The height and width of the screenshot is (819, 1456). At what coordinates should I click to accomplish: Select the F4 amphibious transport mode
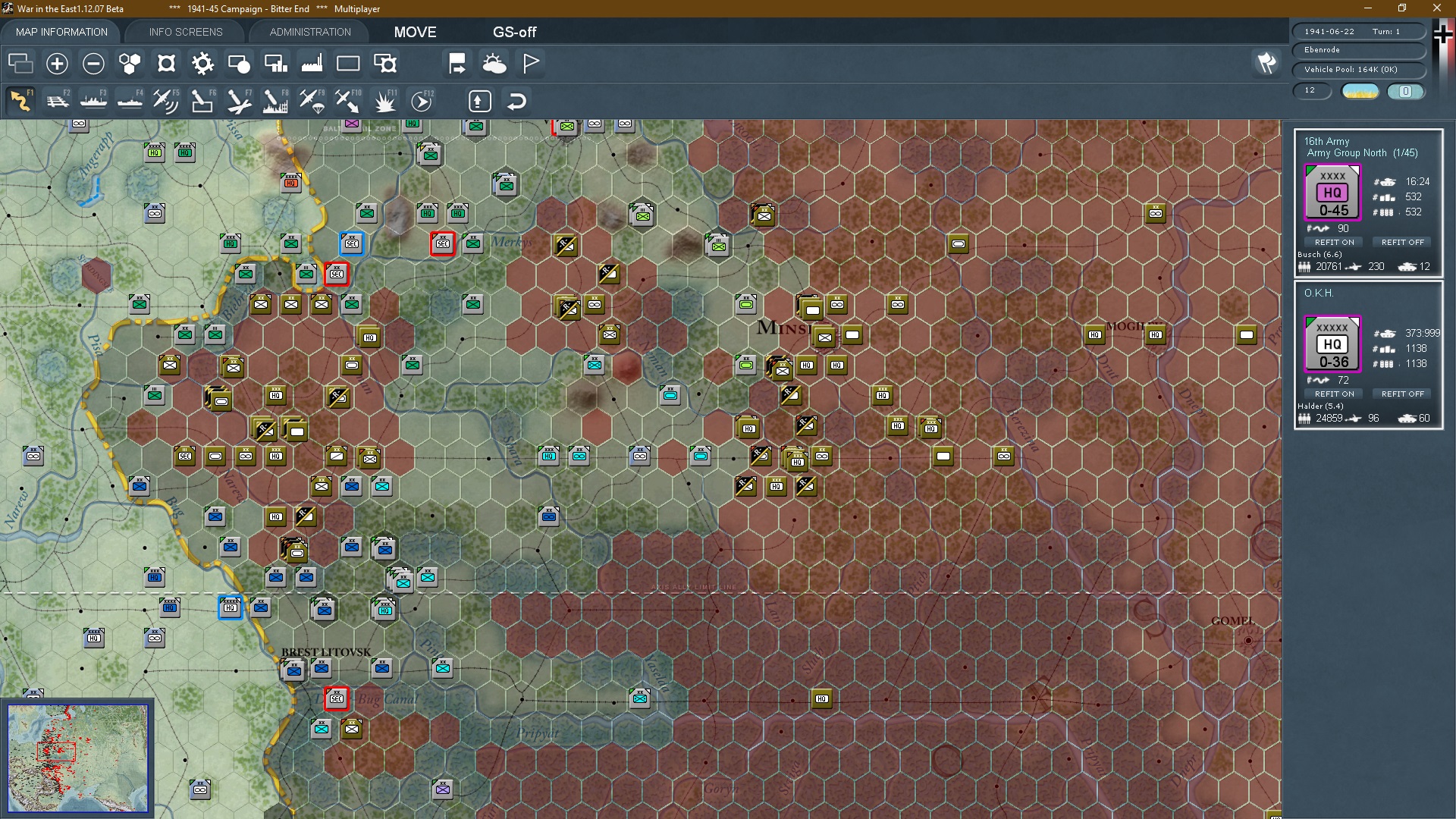[130, 101]
